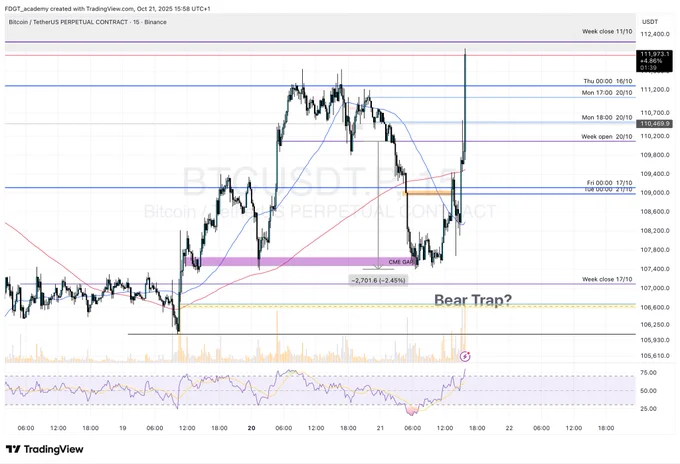Select the 'Mon 17:00 20/10' line label
680x464 pixels.
pyautogui.click(x=607, y=93)
